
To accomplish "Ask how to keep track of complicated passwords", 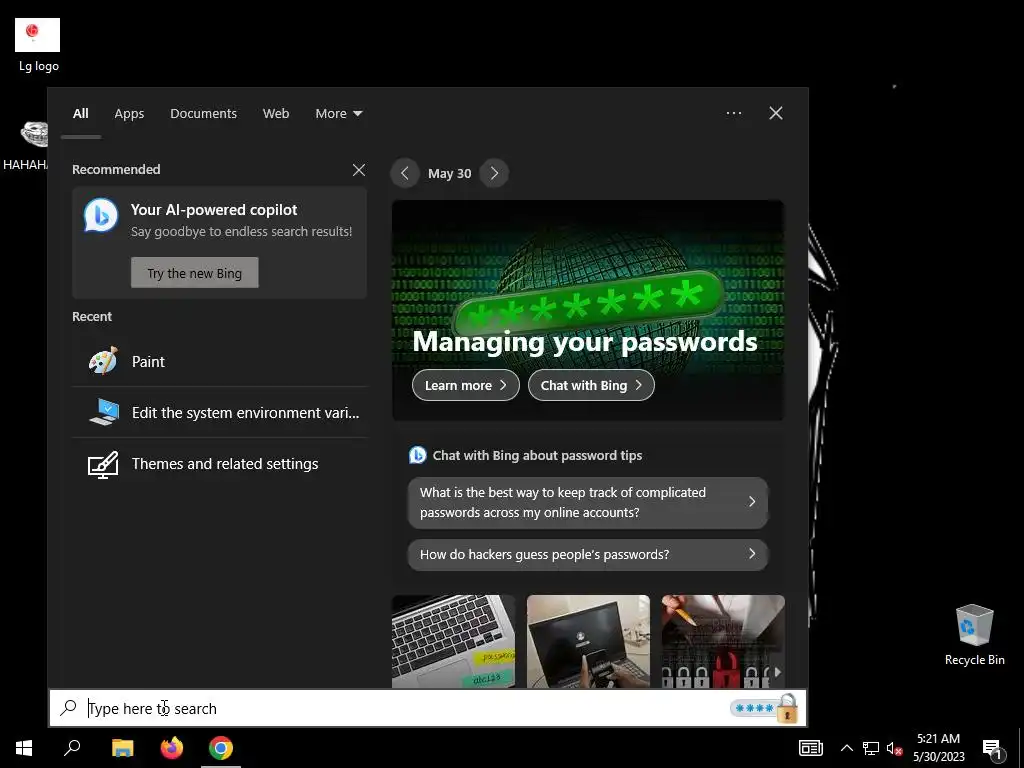I will coord(588,502).
